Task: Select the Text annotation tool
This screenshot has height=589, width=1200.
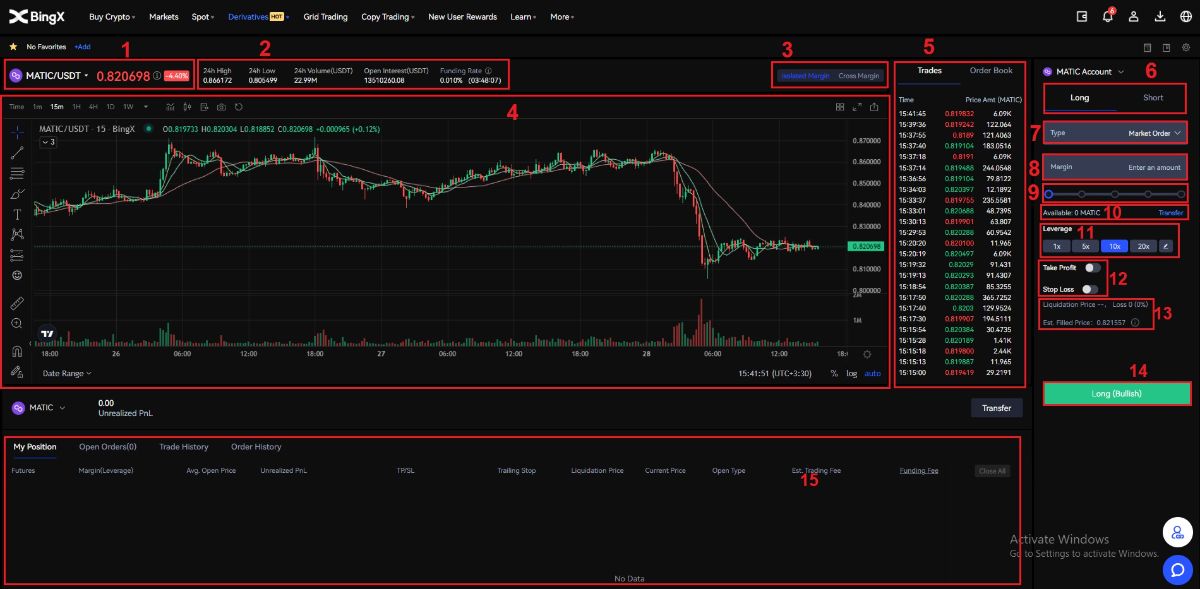Action: coord(17,214)
